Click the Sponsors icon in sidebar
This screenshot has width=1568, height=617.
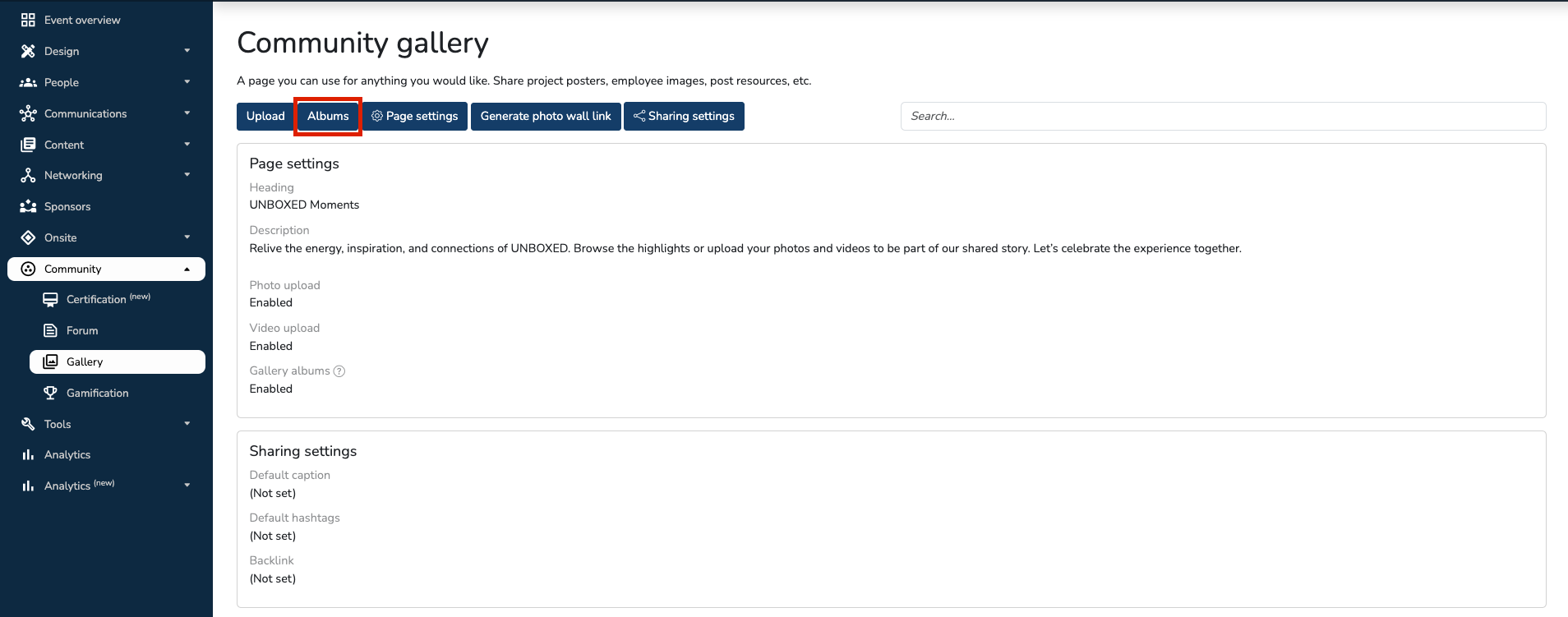tap(28, 206)
